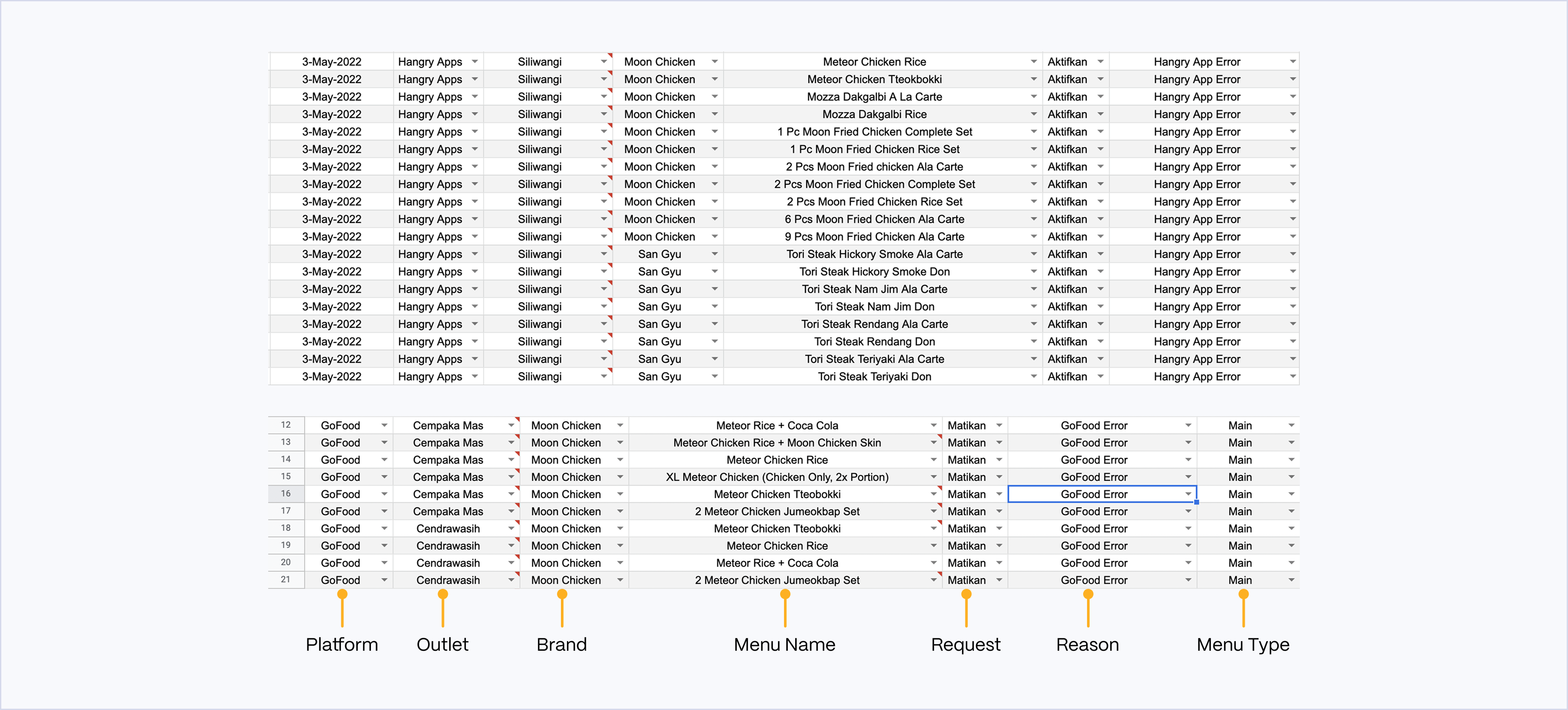Open brand dropdown in row 19
The image size is (1568, 710).
620,546
